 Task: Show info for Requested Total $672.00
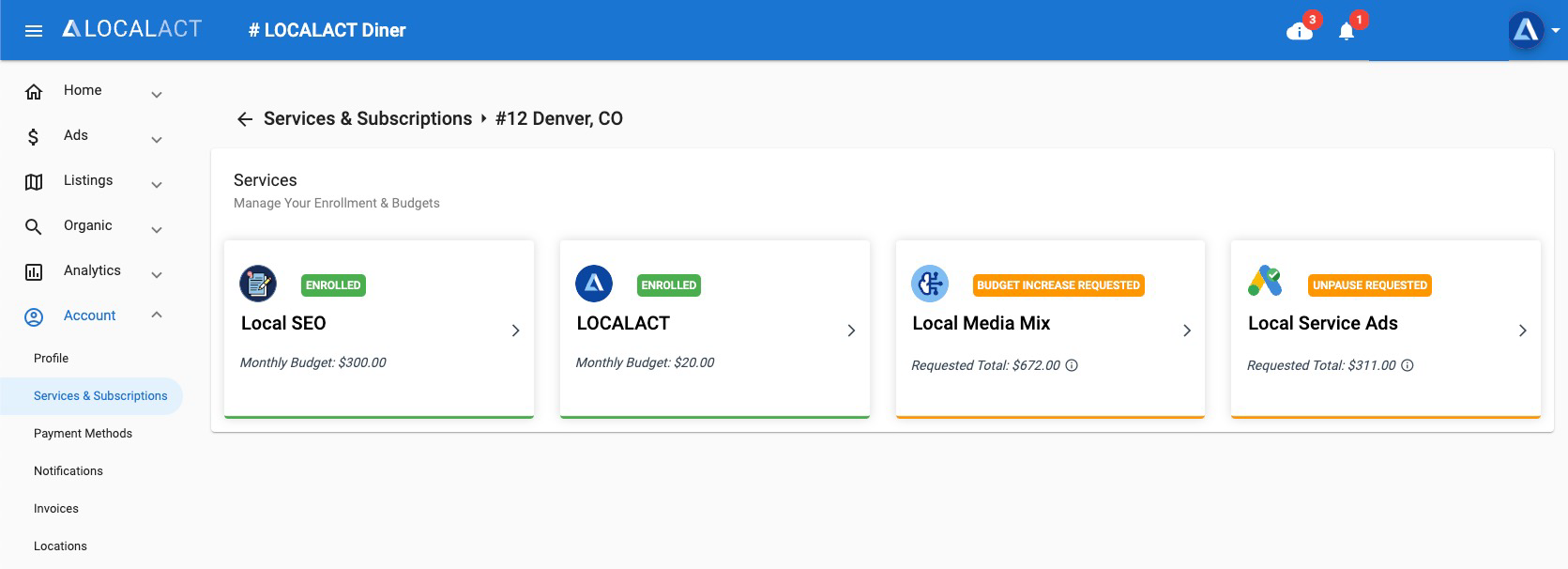tap(1072, 366)
